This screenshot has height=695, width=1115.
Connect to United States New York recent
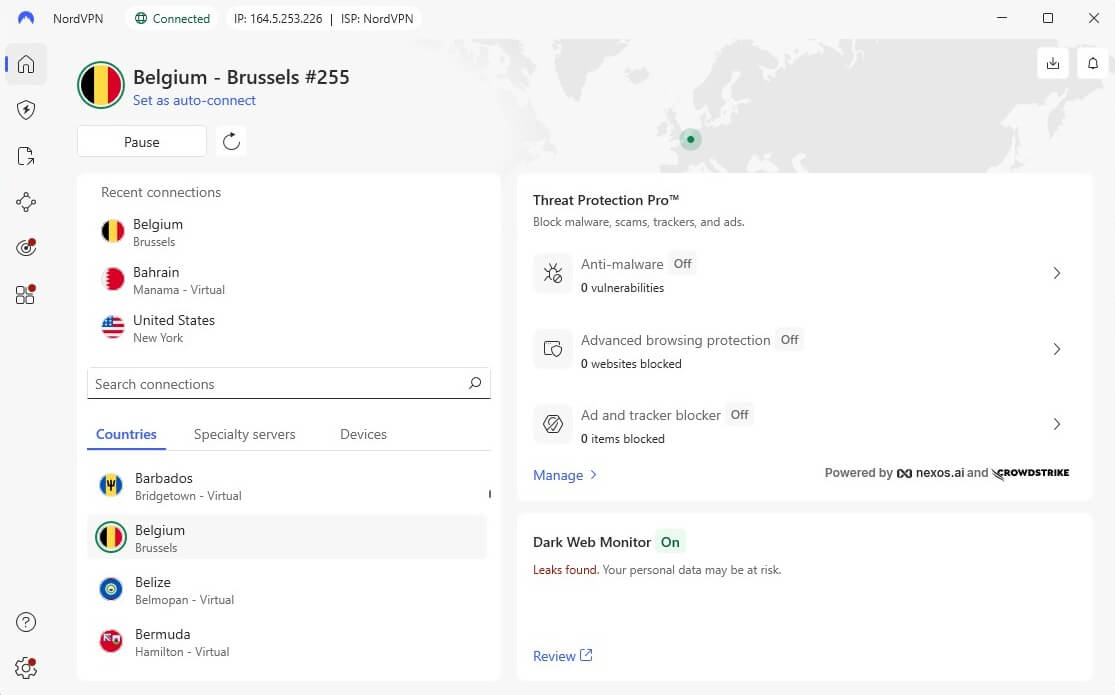coord(288,328)
